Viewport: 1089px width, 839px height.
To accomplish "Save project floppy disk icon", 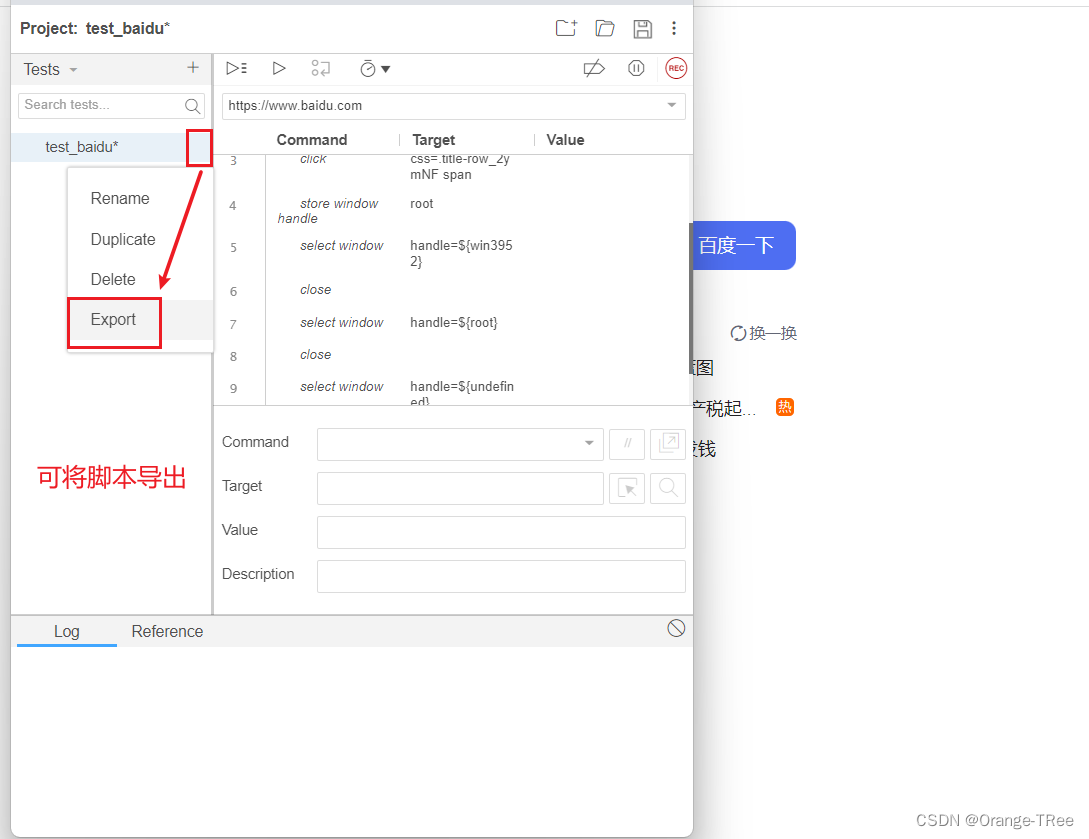I will (x=642, y=28).
